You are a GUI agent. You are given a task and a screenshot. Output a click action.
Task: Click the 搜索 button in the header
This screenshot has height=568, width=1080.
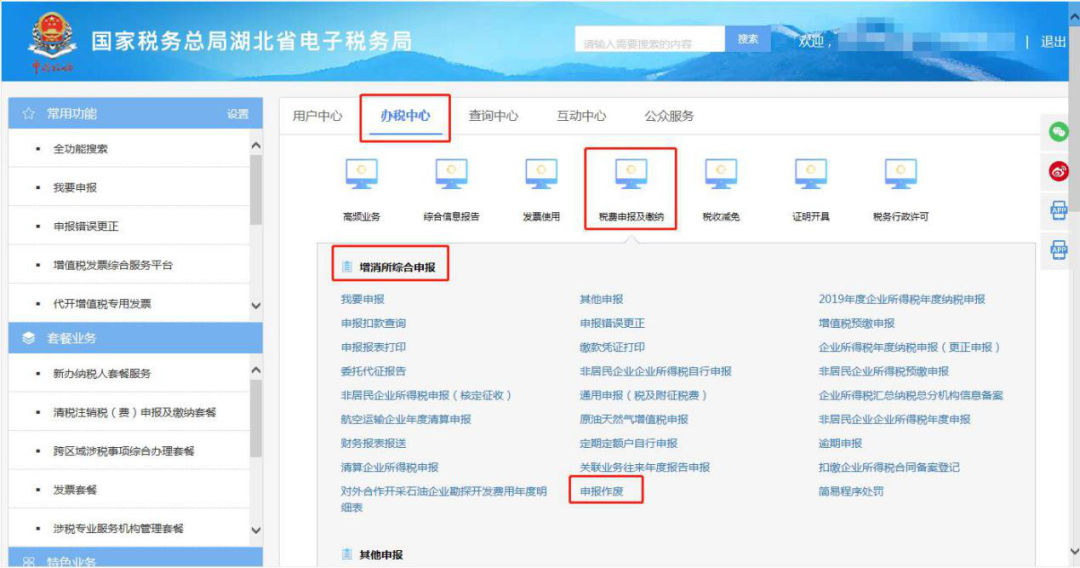click(748, 39)
